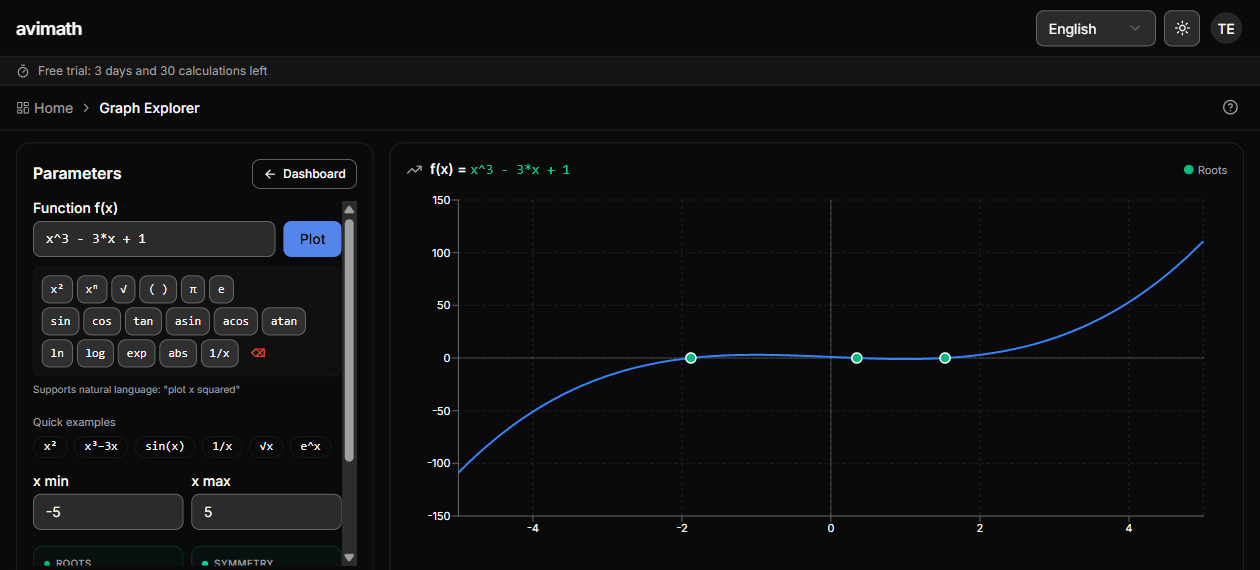Insert the 1/x keypad key
Image resolution: width=1260 pixels, height=570 pixels.
point(220,354)
